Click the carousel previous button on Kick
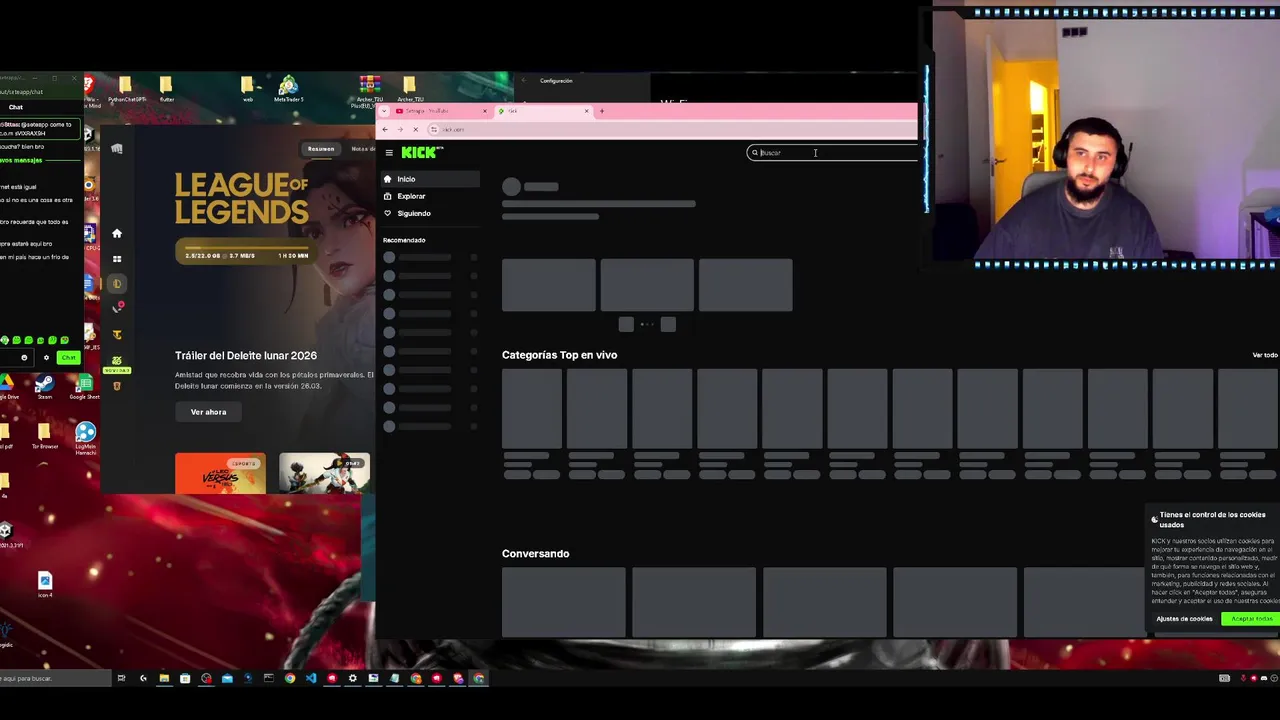 coord(626,324)
